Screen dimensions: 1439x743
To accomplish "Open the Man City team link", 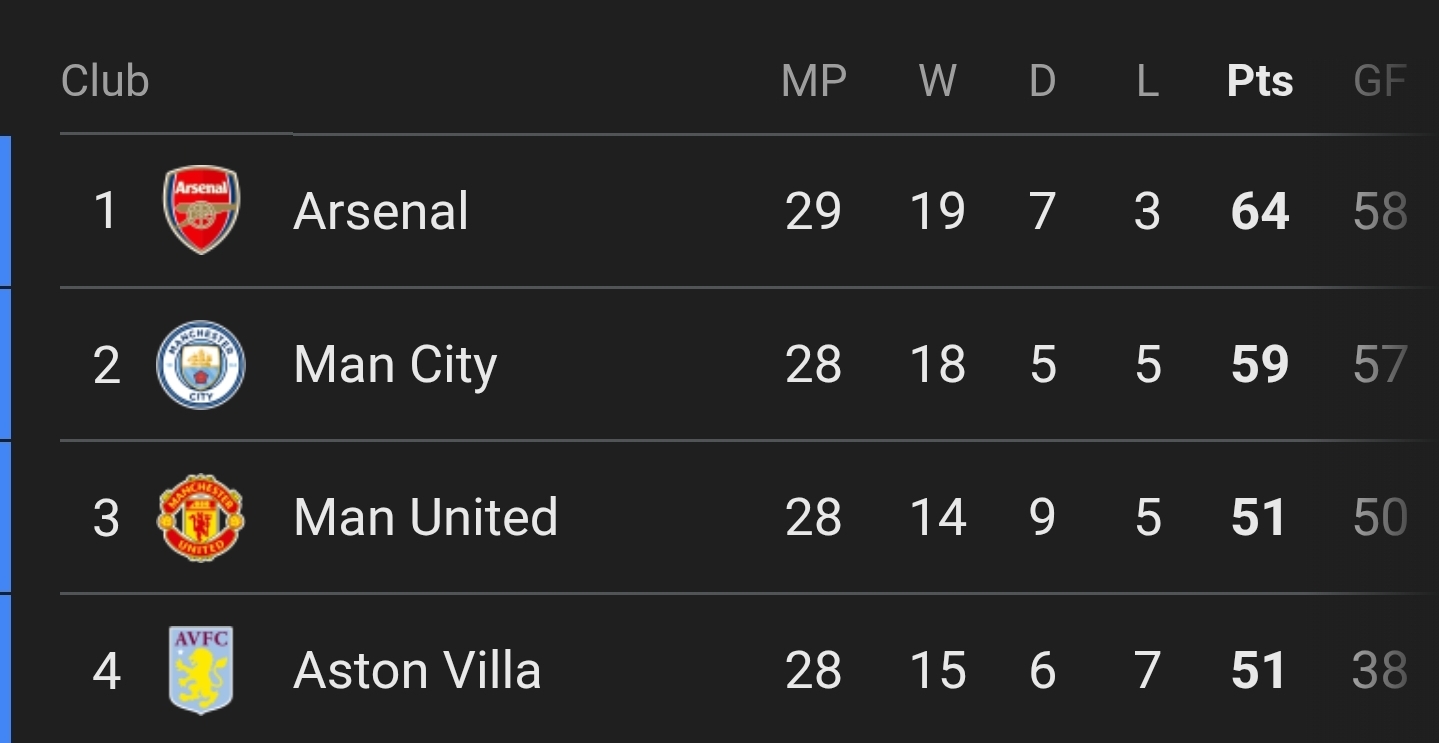I will click(395, 365).
